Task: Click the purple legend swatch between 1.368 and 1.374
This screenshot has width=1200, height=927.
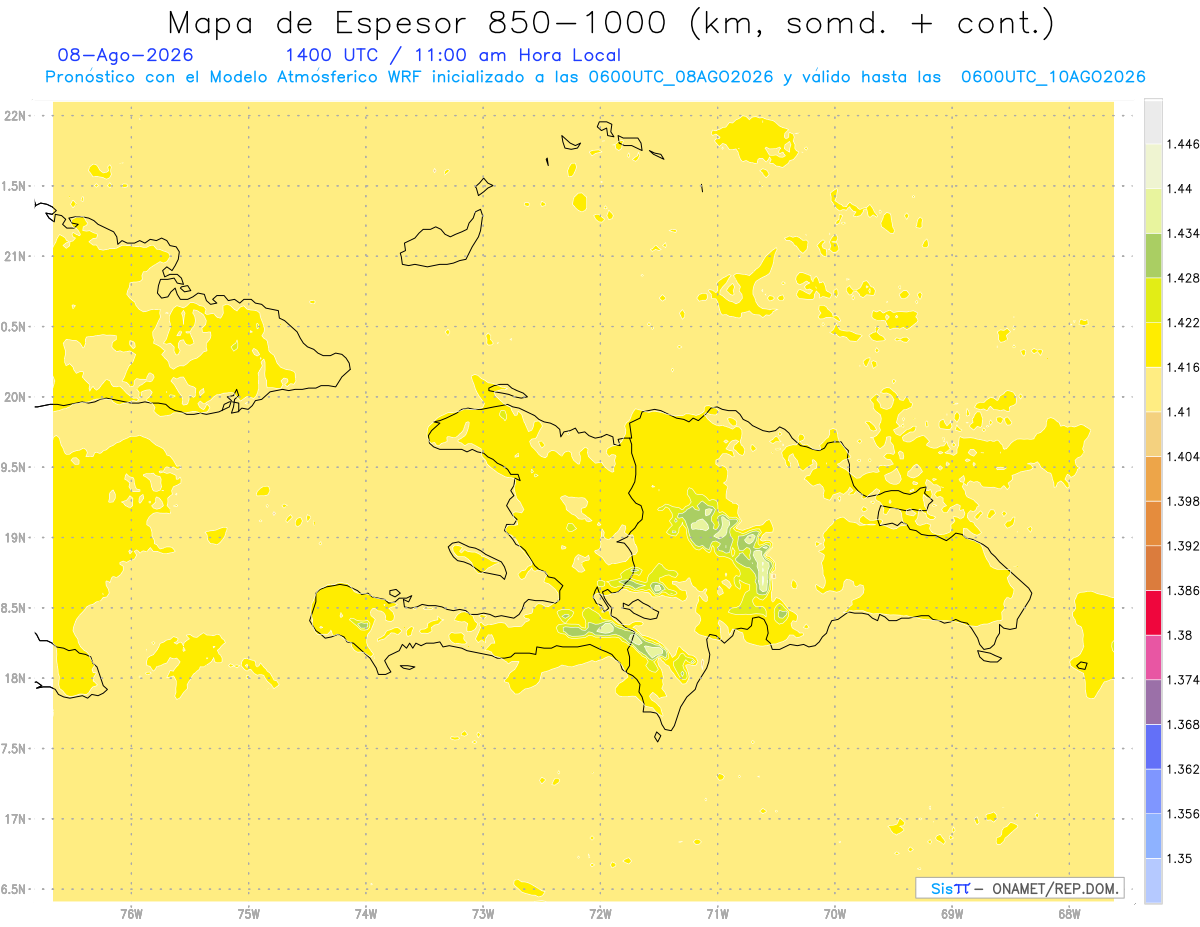Action: coord(1153,702)
